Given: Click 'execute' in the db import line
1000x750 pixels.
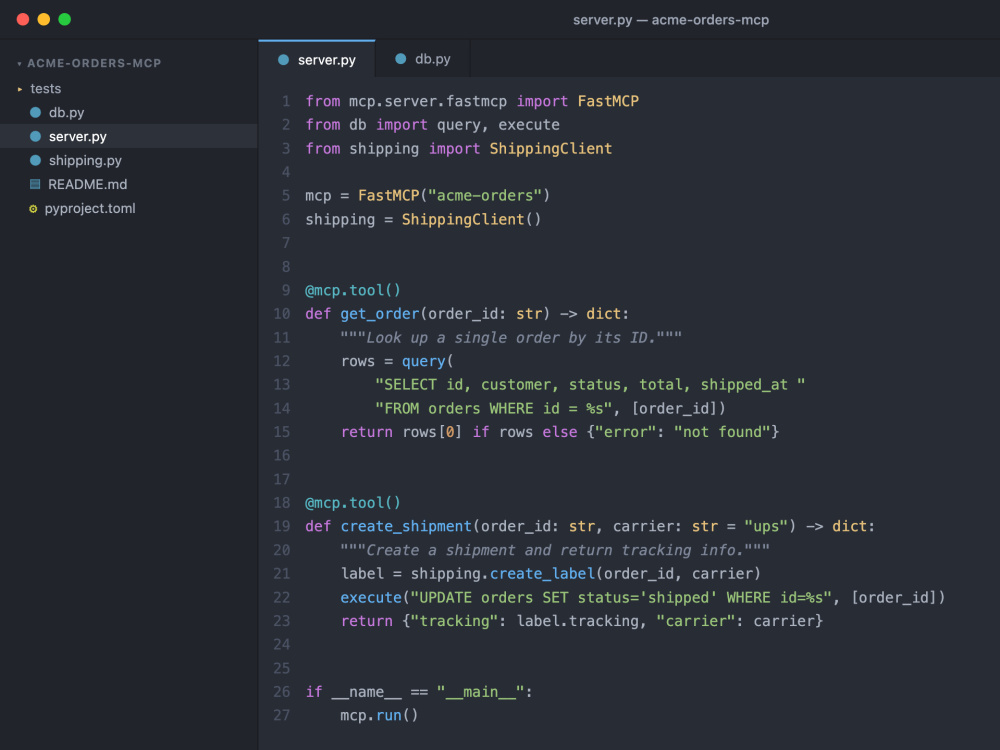Looking at the screenshot, I should coord(529,125).
